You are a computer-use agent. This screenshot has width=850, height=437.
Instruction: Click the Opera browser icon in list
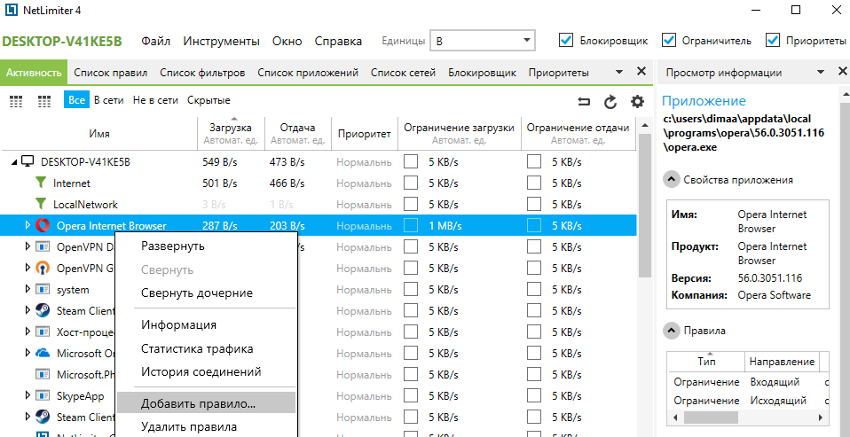[x=43, y=226]
